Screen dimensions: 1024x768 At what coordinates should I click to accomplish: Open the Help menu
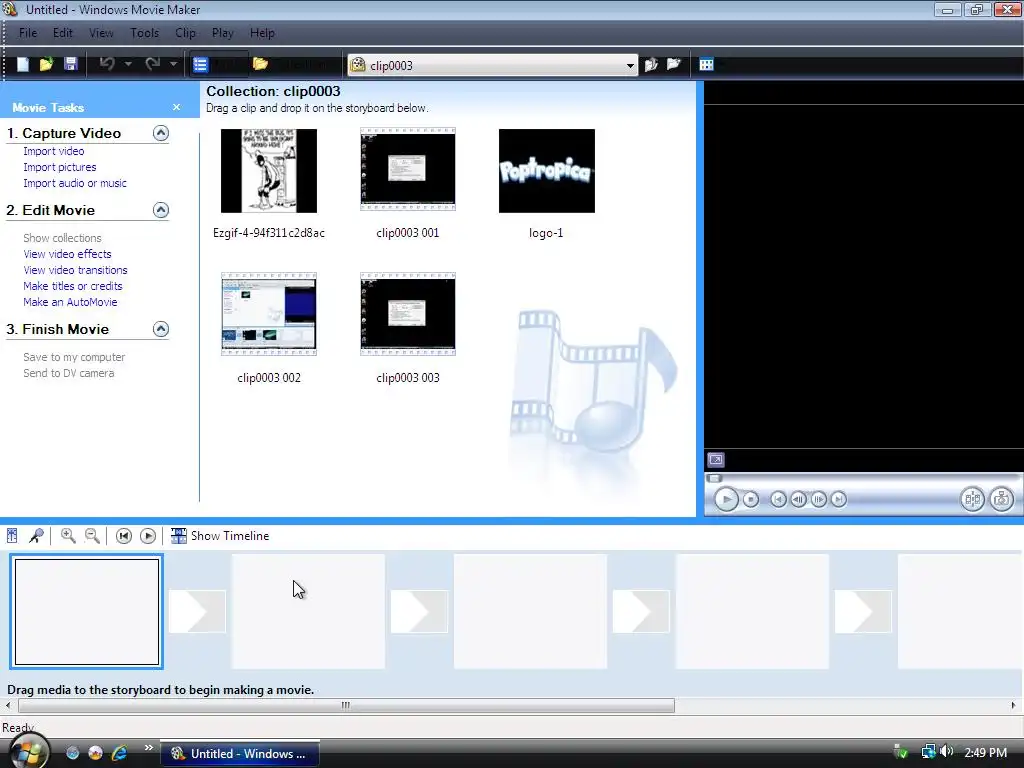(x=263, y=33)
